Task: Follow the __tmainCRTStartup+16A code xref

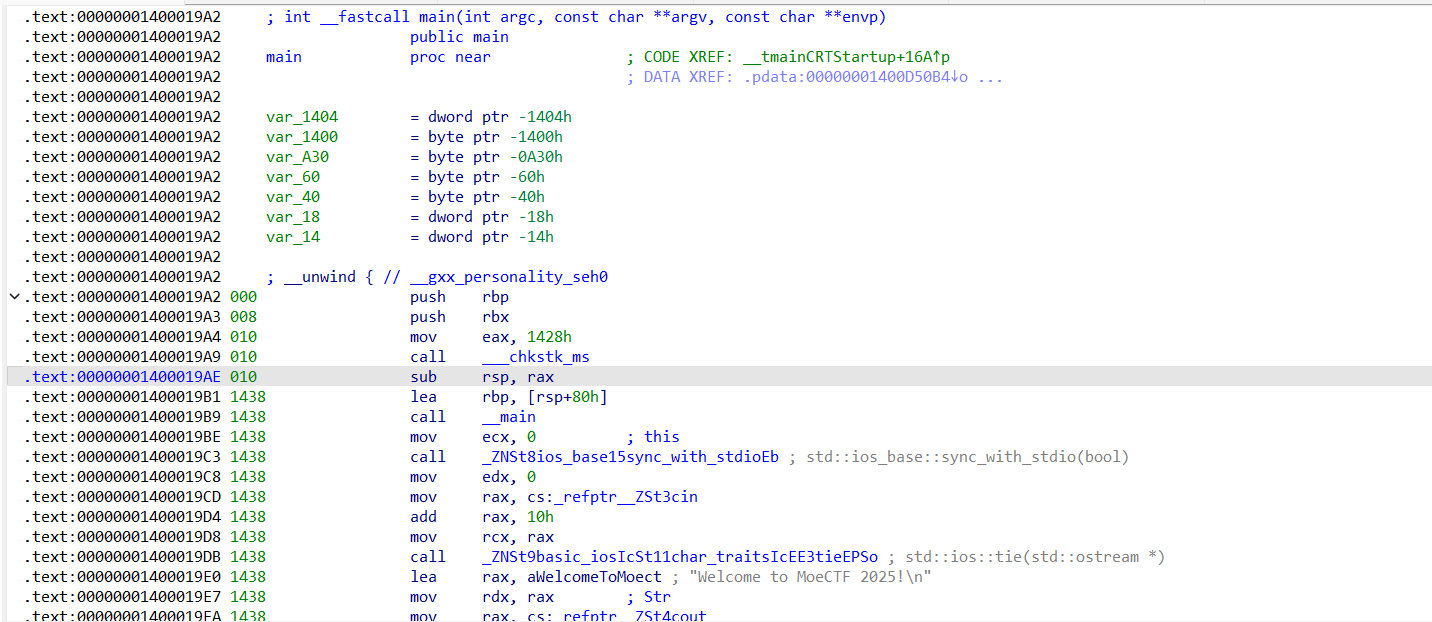Action: (x=846, y=57)
